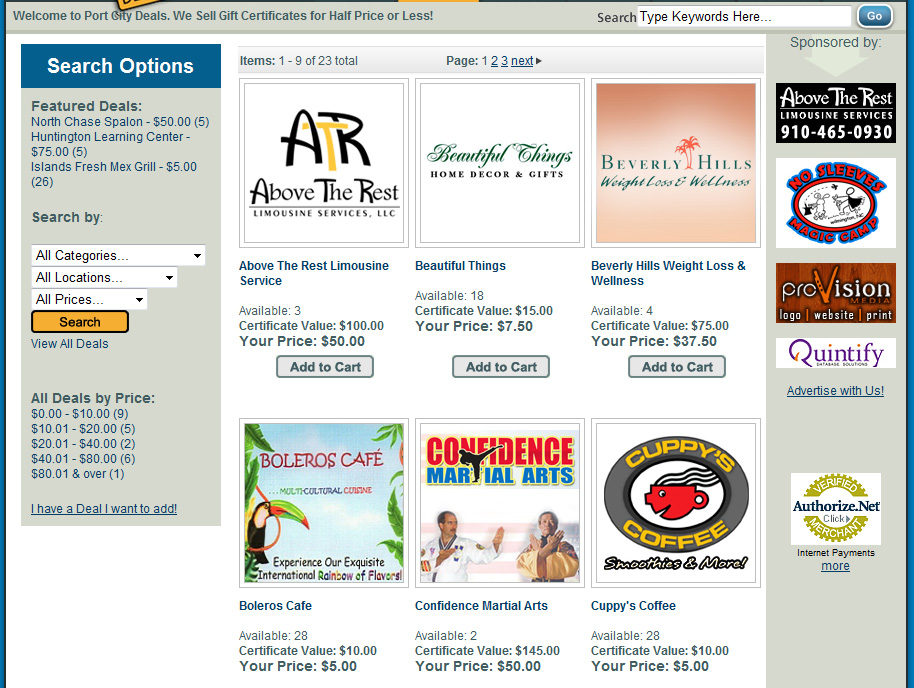Filter deals priced $0.00 - $10.00
The height and width of the screenshot is (688, 914).
coord(80,413)
